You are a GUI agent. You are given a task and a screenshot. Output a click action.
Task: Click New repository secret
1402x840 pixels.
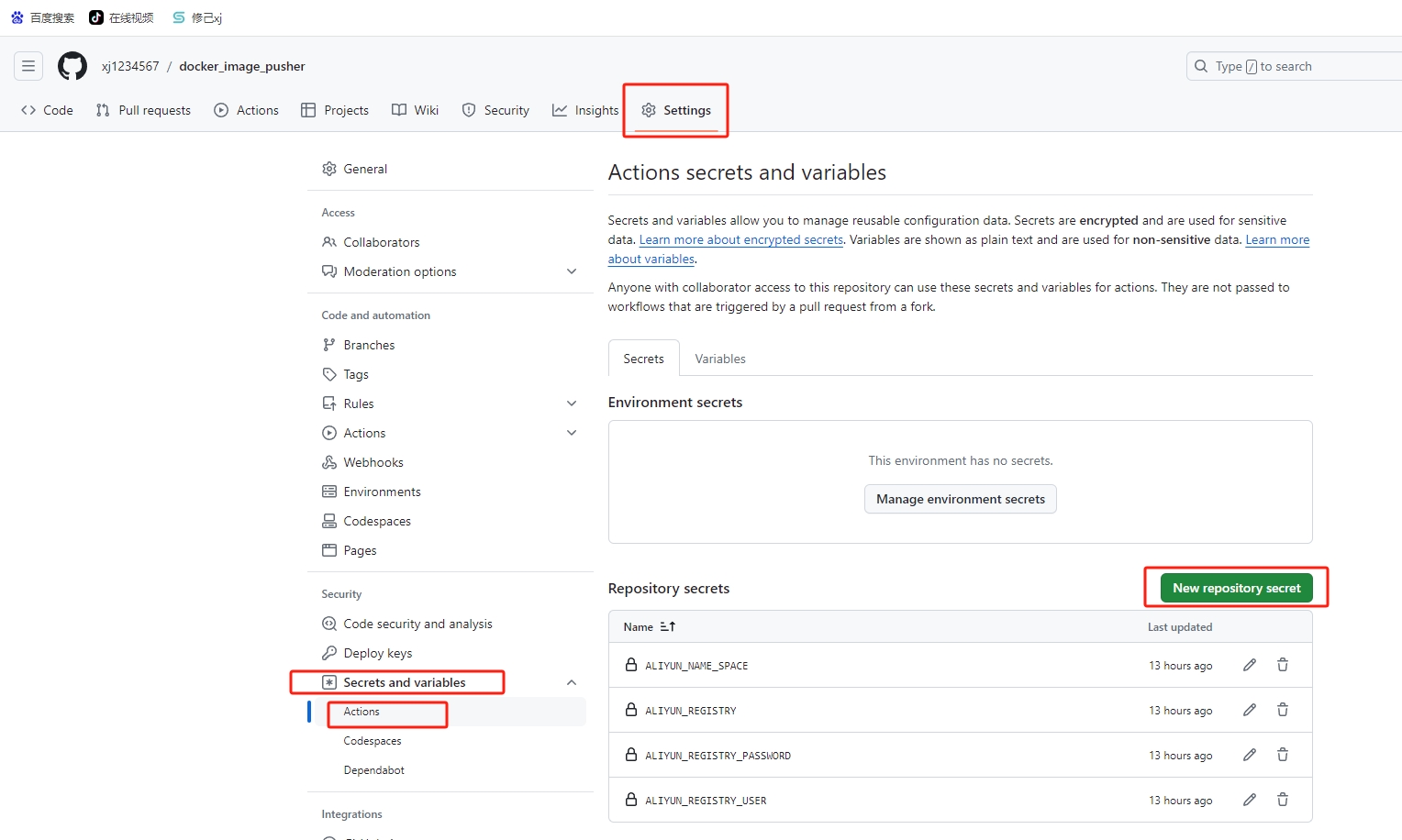point(1235,587)
